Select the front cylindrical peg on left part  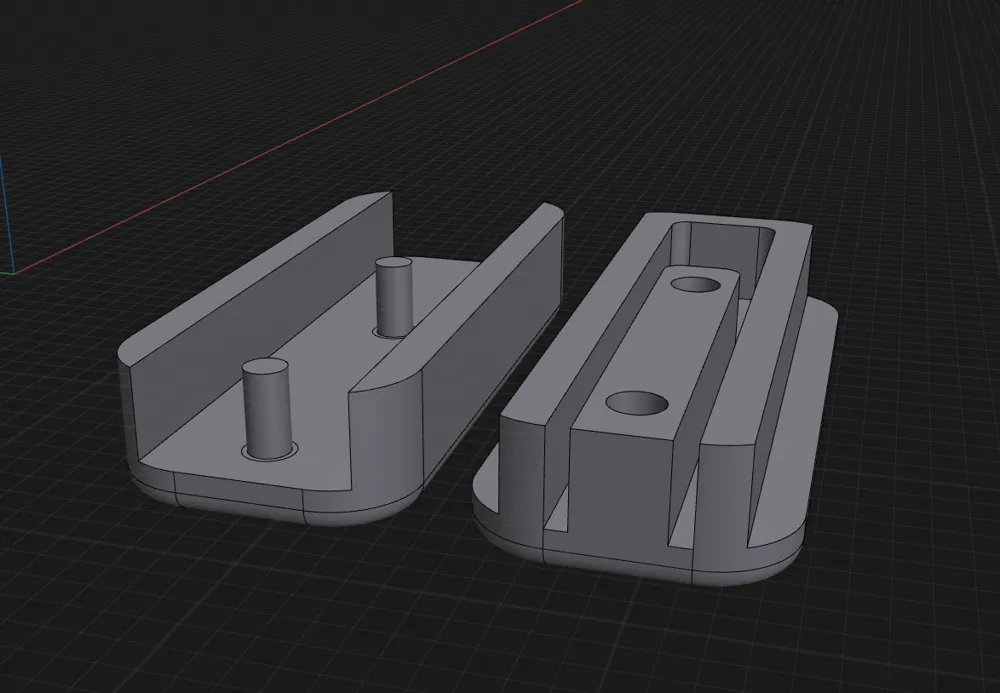pos(267,408)
